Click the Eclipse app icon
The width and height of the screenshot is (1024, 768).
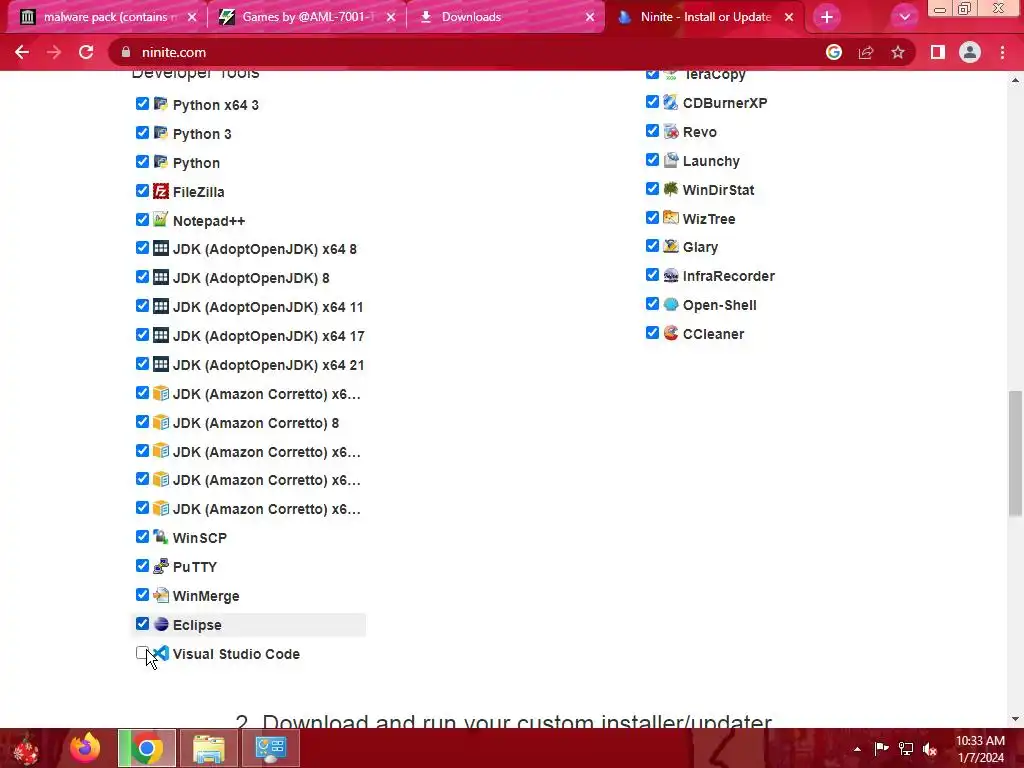pos(161,624)
